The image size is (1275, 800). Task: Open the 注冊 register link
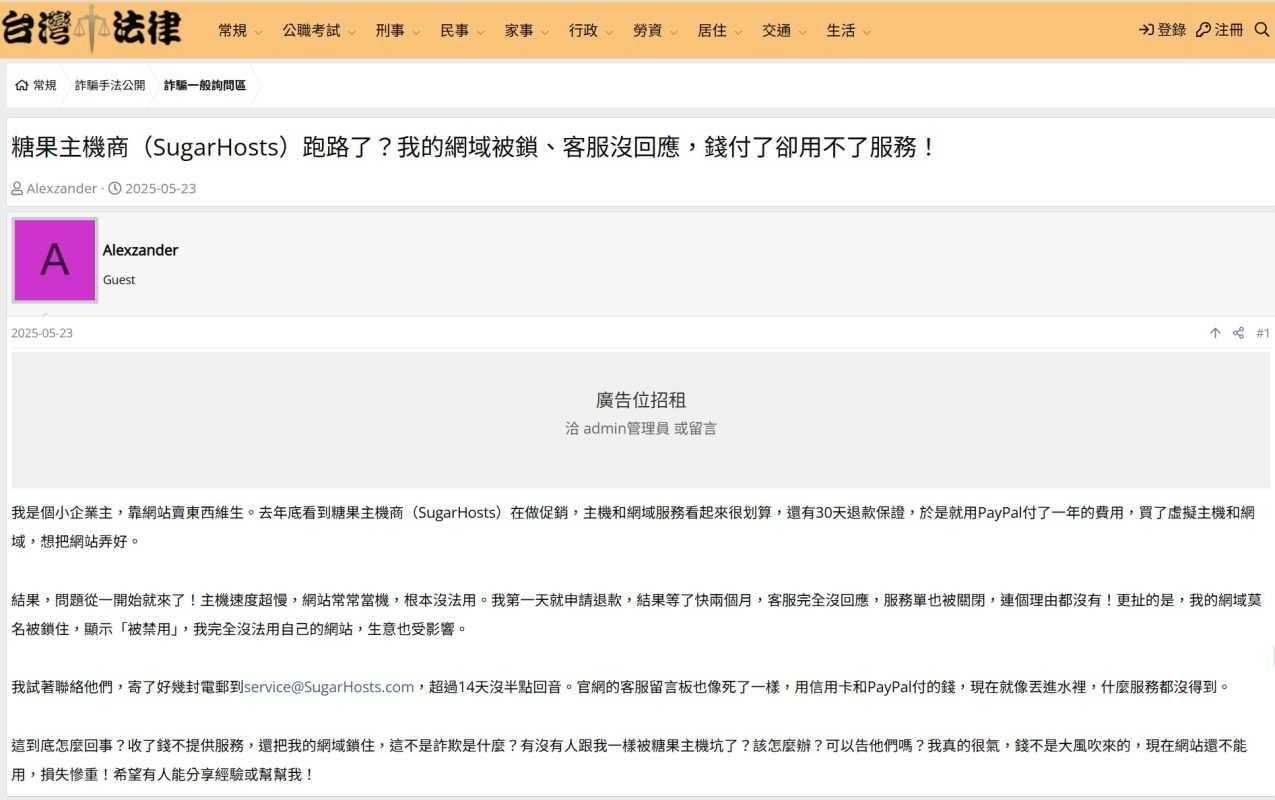point(1220,30)
